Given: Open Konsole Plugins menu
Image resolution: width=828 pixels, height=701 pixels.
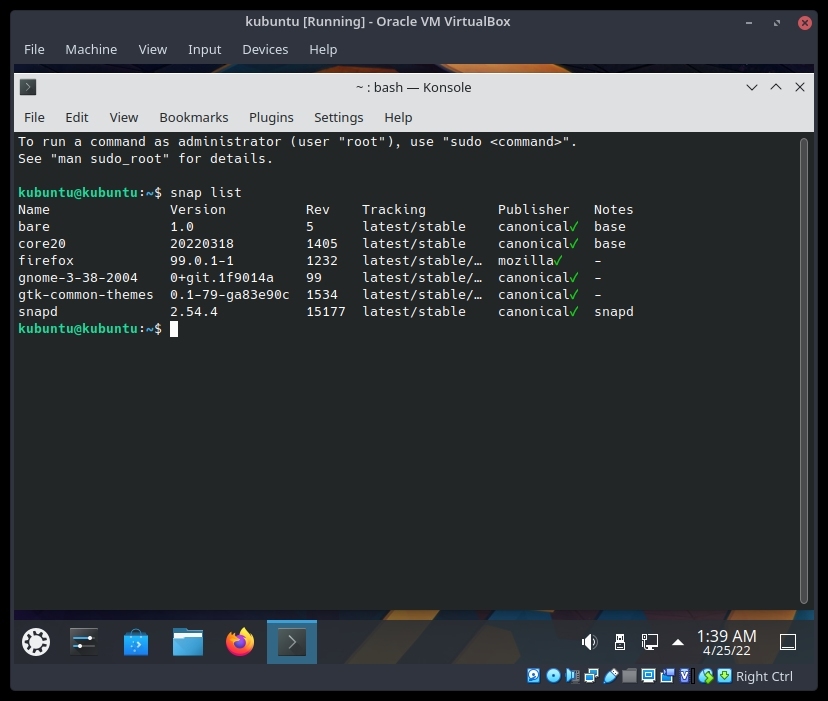Looking at the screenshot, I should 271,117.
